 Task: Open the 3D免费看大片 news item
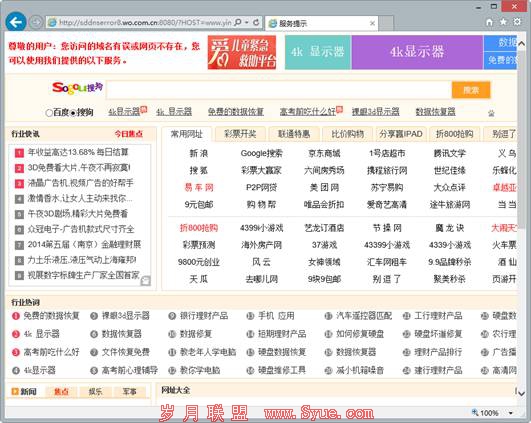(79, 168)
